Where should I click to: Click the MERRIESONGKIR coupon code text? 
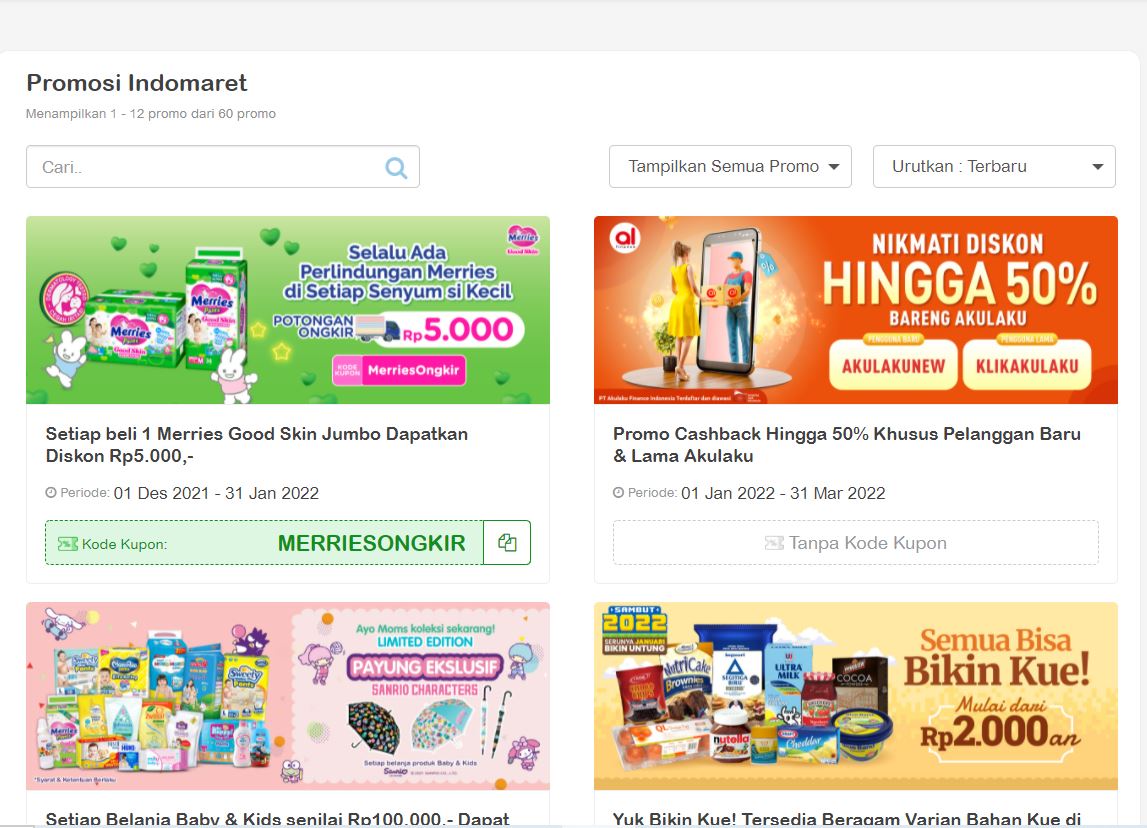point(372,543)
